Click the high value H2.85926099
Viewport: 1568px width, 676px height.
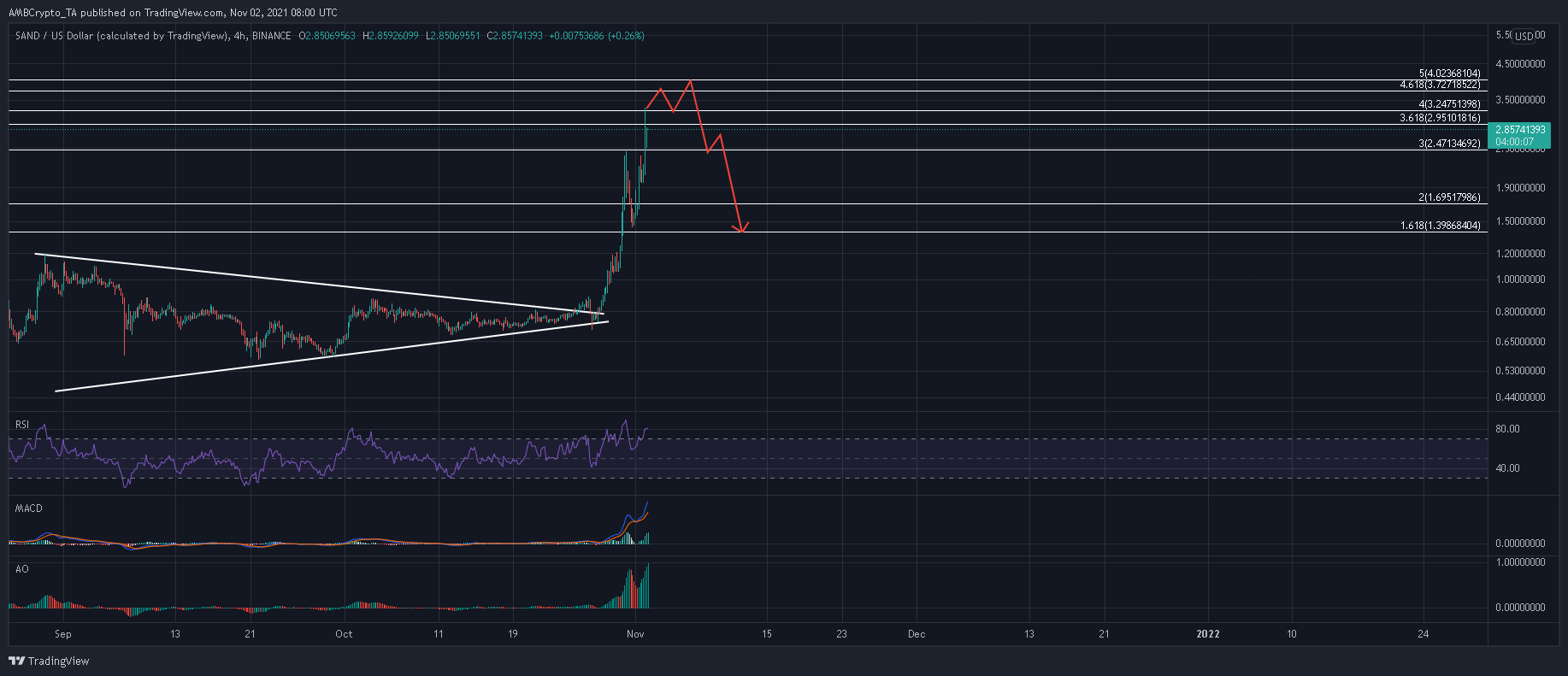[x=391, y=36]
